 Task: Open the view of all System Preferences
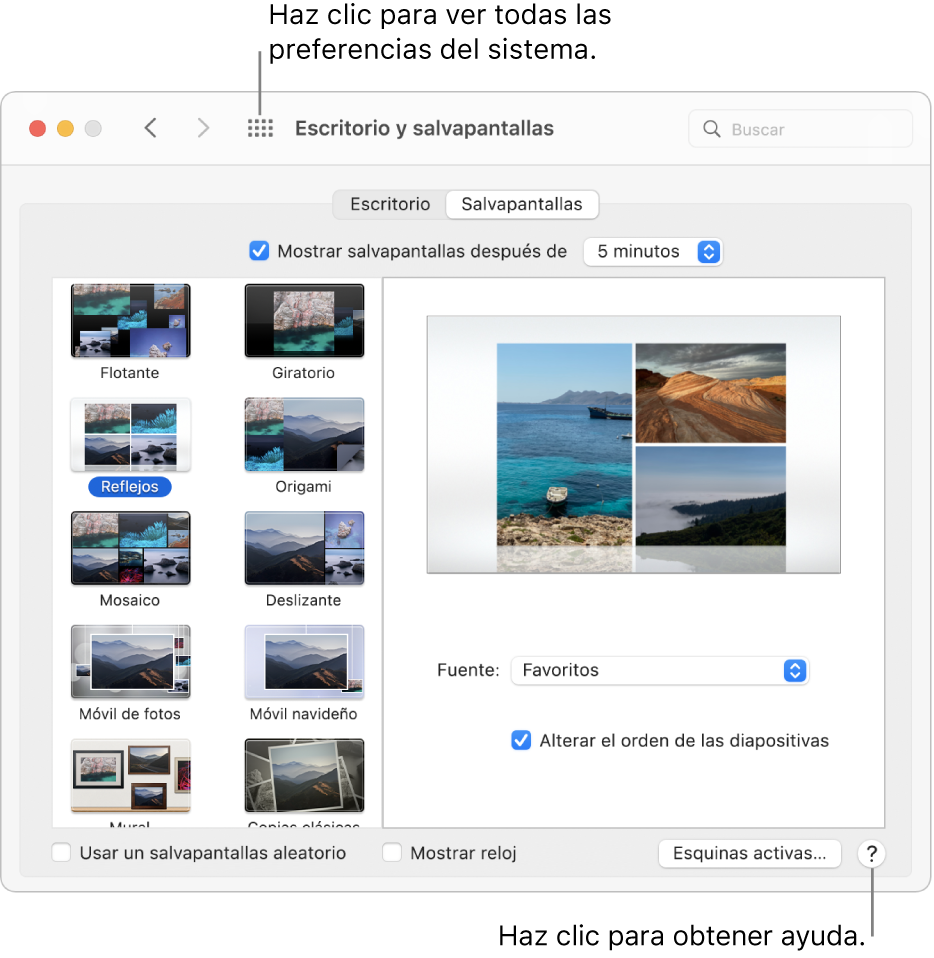tap(259, 128)
